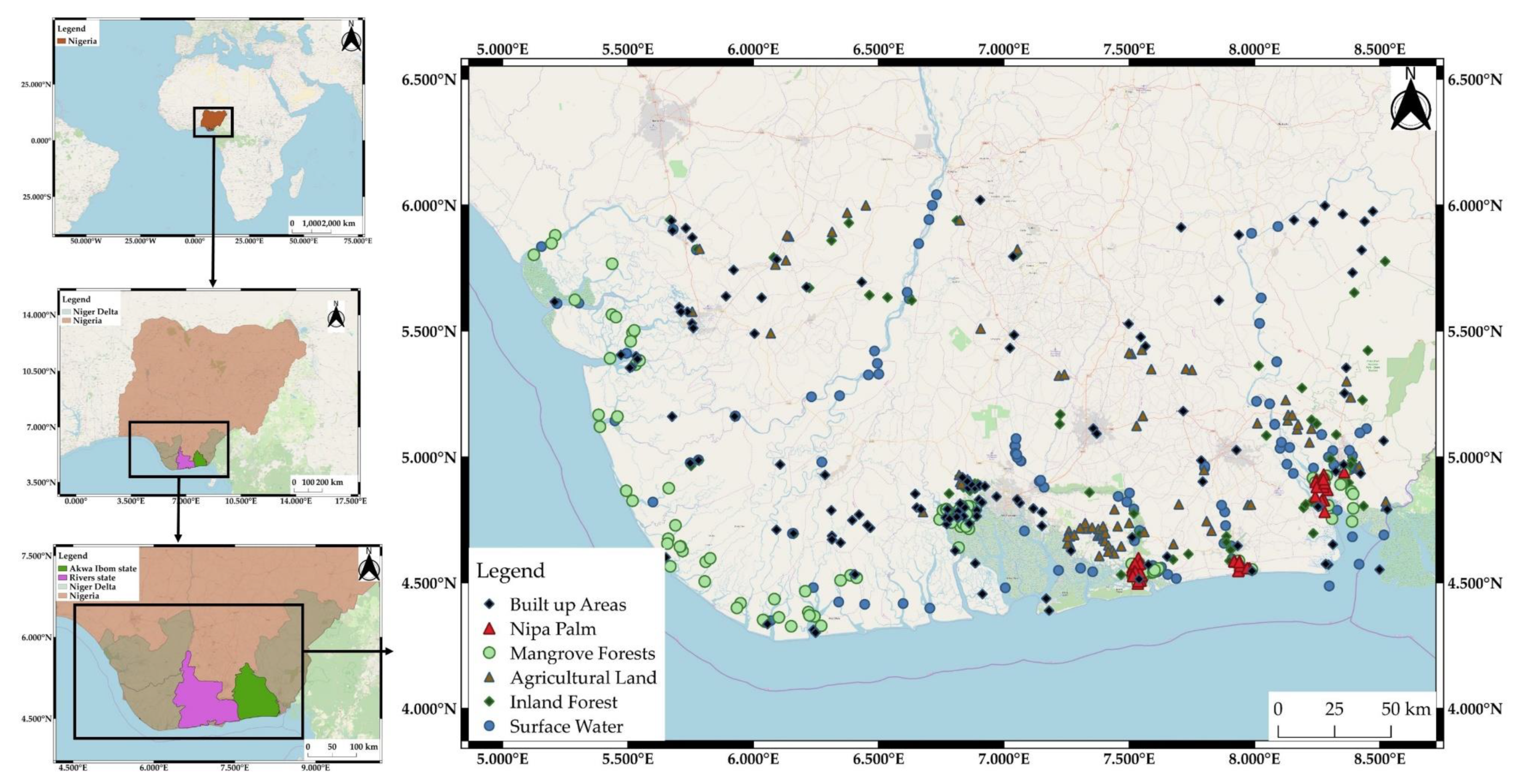The image size is (1514, 784).
Task: Click the Agricultural Land brown triangle symbol
Action: [x=489, y=678]
